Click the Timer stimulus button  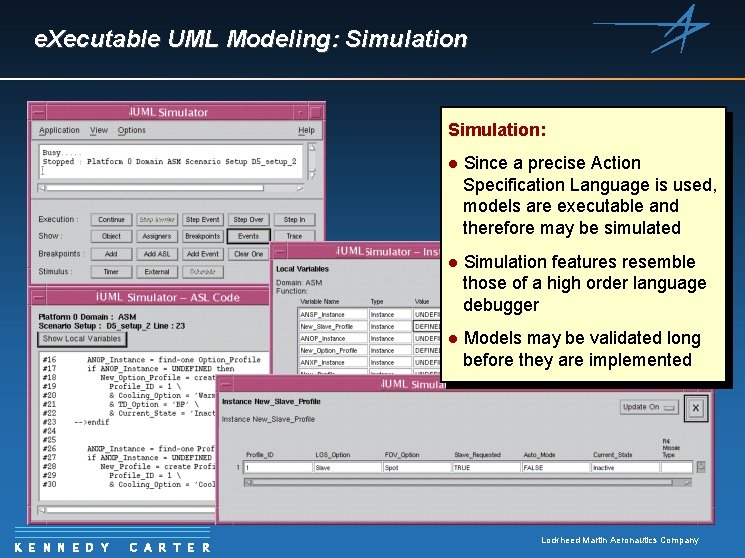(111, 272)
